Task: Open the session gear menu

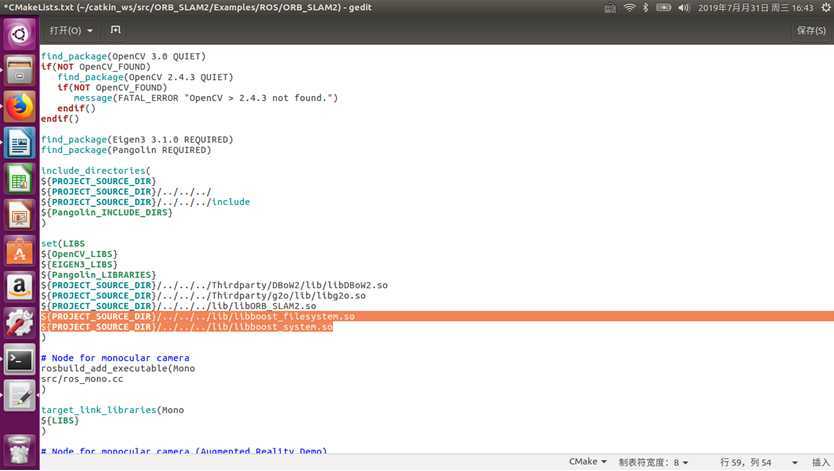Action: point(827,8)
